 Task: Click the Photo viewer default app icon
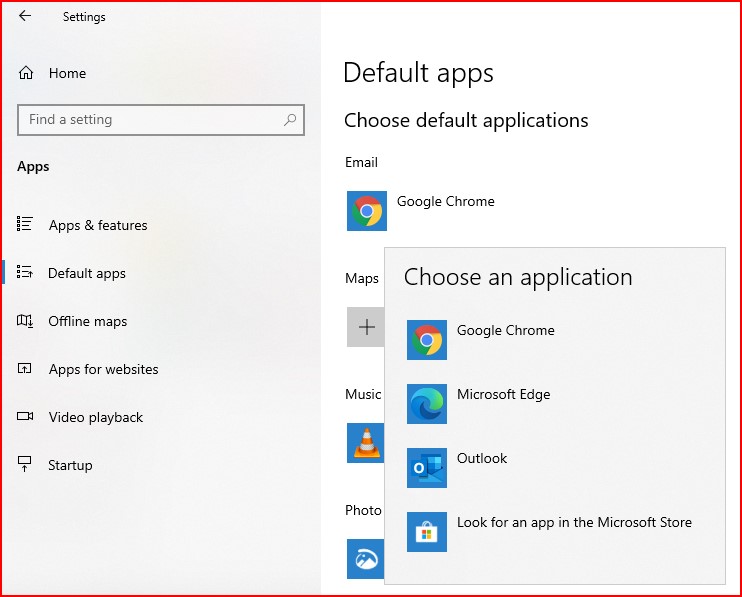[366, 559]
